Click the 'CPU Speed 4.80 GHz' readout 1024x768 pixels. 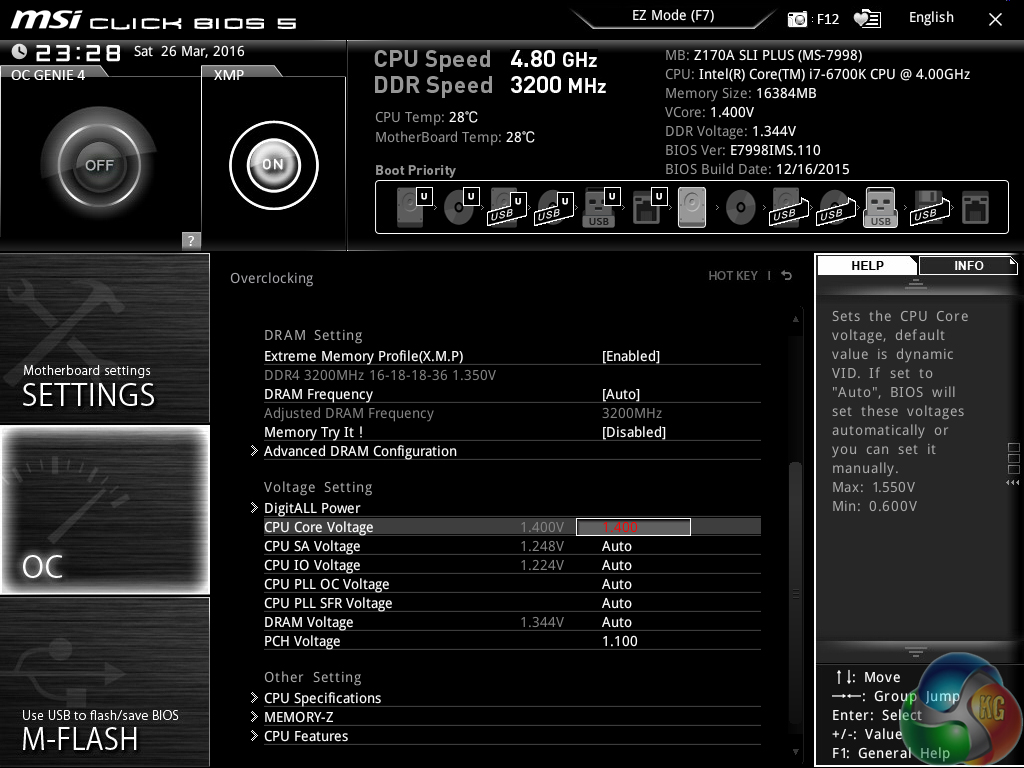[485, 59]
